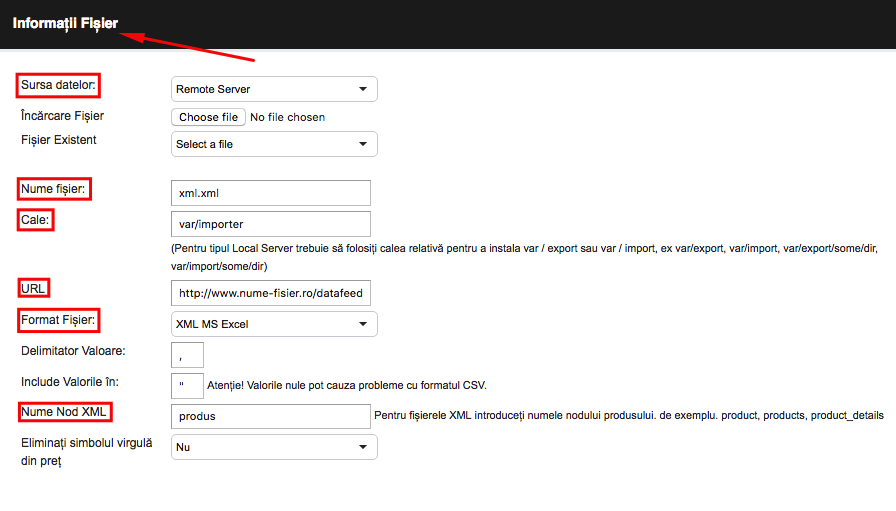Click the URL input field
This screenshot has height=511, width=896.
[271, 293]
